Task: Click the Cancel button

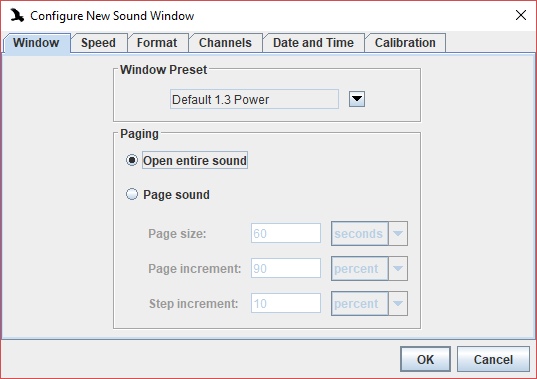Action: pos(493,359)
